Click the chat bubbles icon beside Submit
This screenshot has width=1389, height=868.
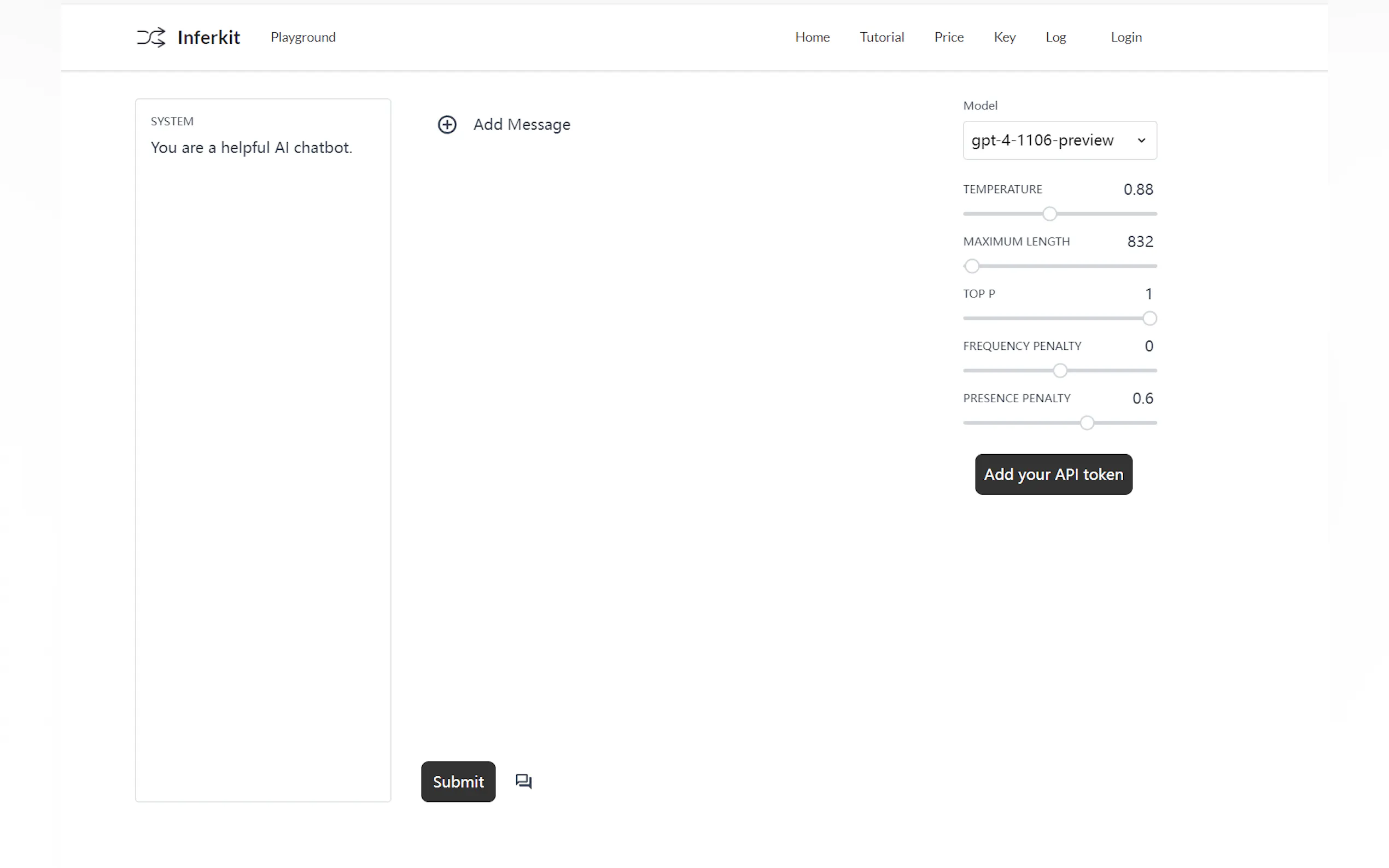[x=523, y=781]
